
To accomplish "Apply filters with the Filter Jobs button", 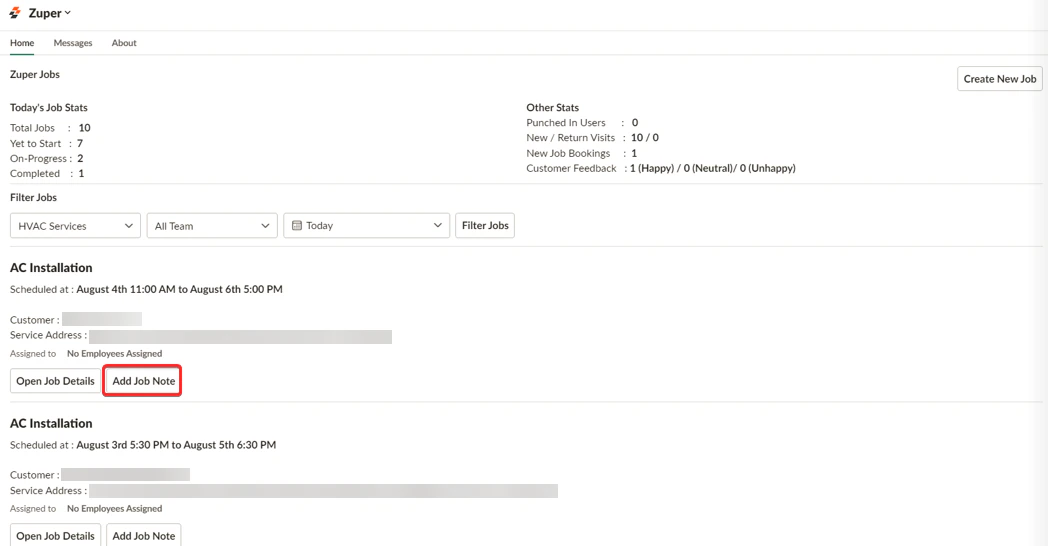I will pos(485,226).
